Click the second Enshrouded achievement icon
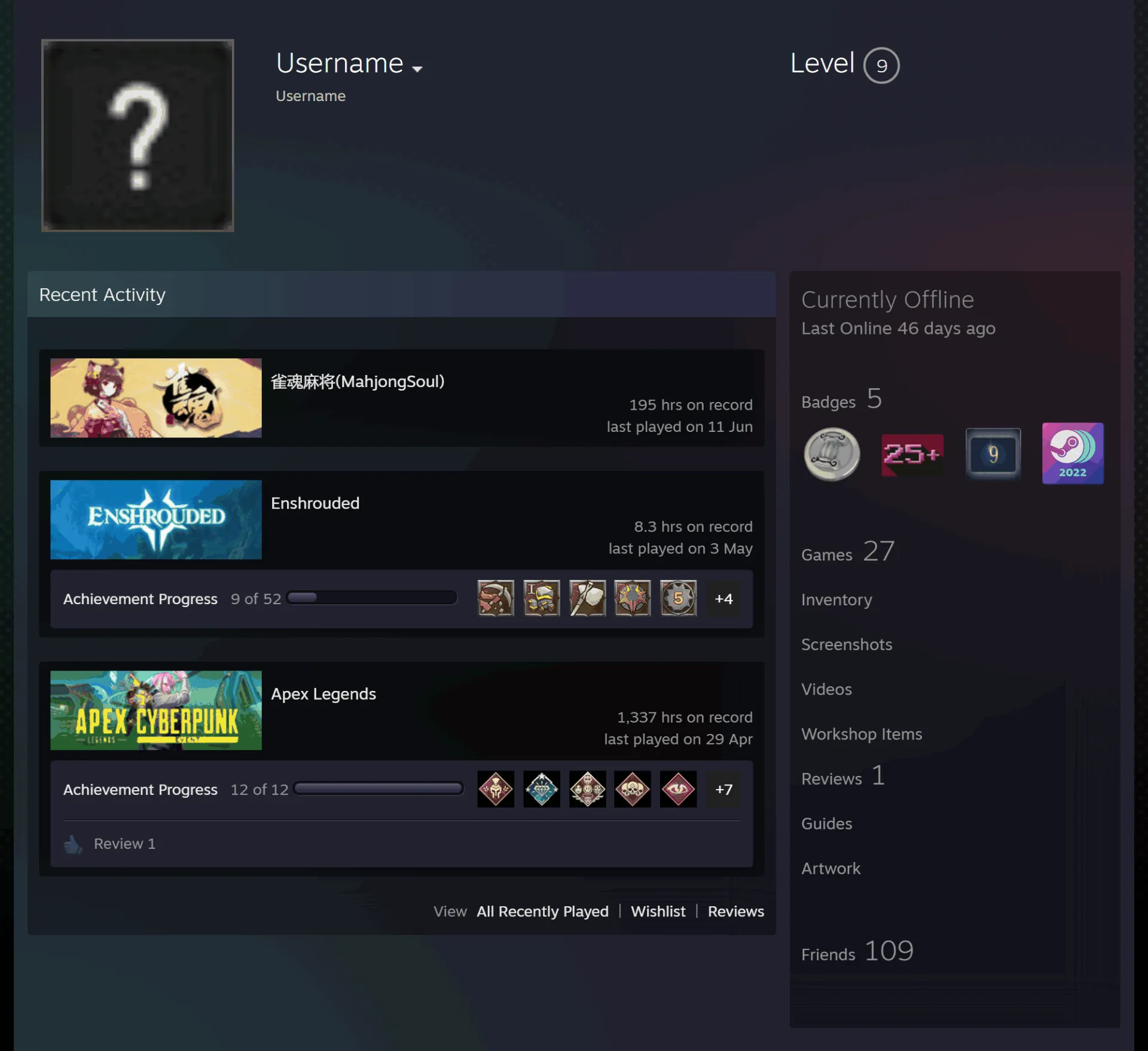This screenshot has width=1148, height=1051. [x=542, y=598]
